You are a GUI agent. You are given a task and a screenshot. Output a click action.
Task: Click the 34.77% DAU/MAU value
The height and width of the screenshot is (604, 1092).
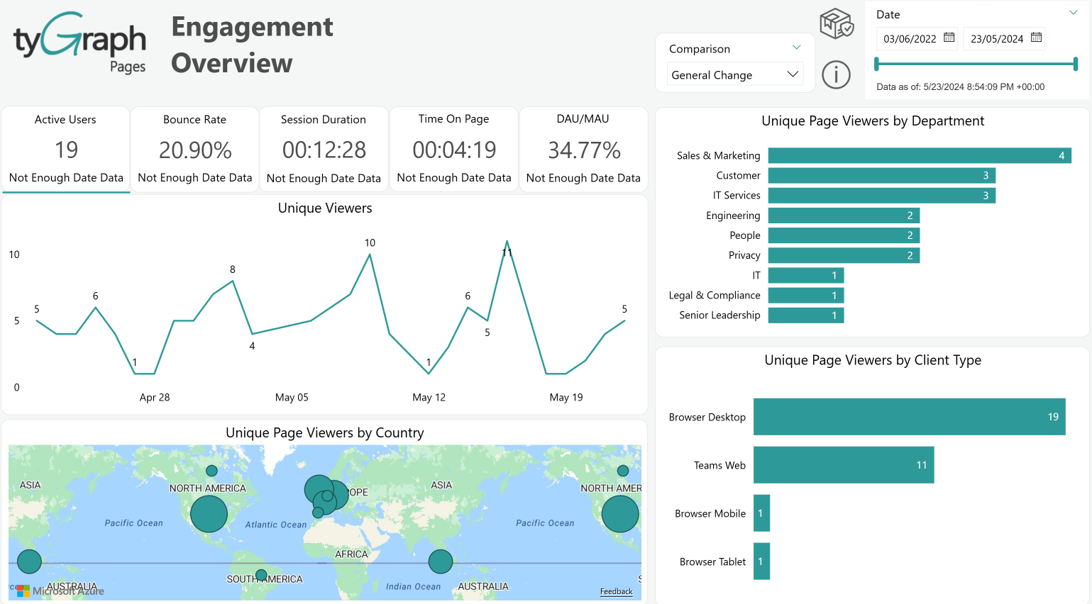[584, 150]
